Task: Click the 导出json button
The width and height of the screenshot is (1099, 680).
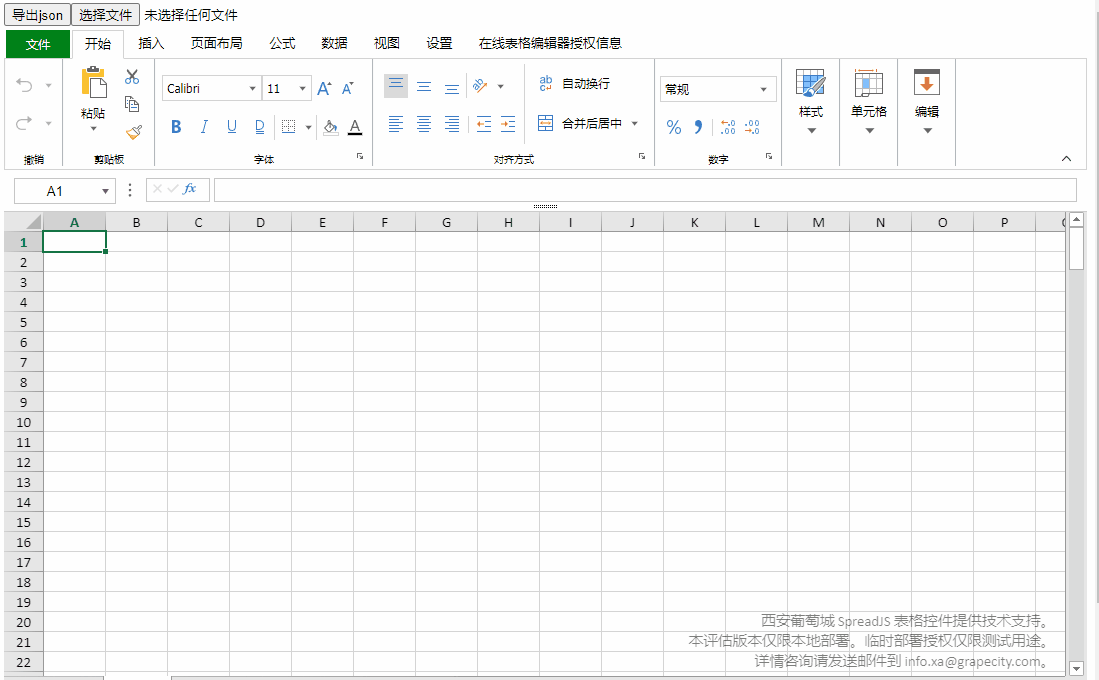Action: pyautogui.click(x=37, y=14)
